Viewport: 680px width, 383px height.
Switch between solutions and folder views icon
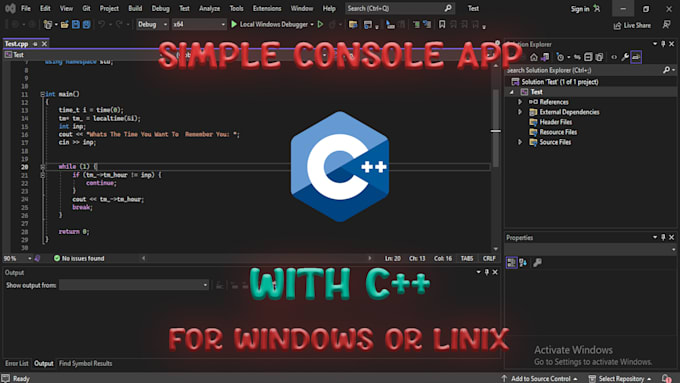click(x=545, y=57)
